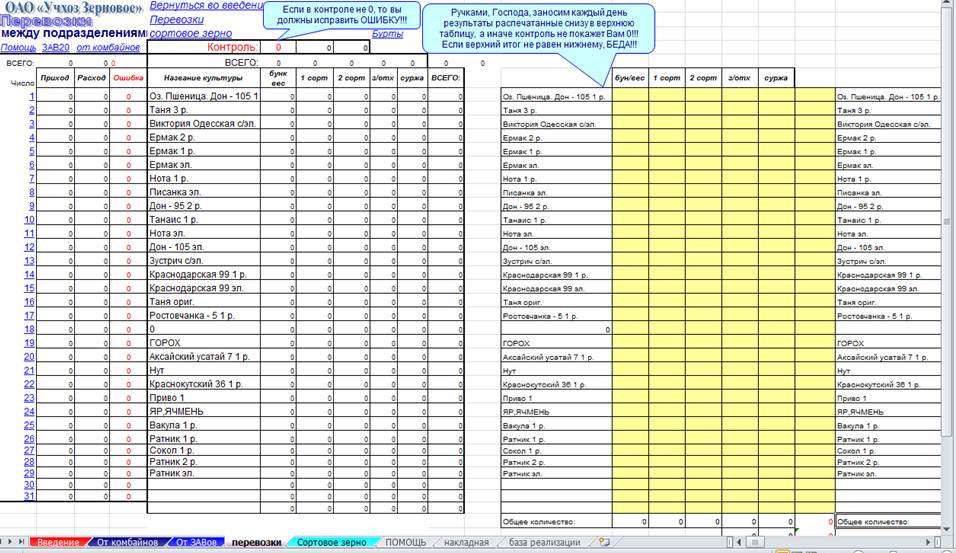Viewport: 956px width, 553px height.
Task: Switch to the Сортовое зерно sheet tab
Action: [x=332, y=542]
